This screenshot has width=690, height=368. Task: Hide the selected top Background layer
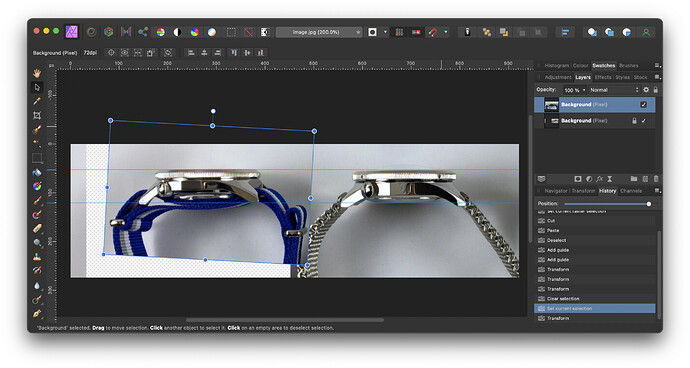(x=644, y=105)
